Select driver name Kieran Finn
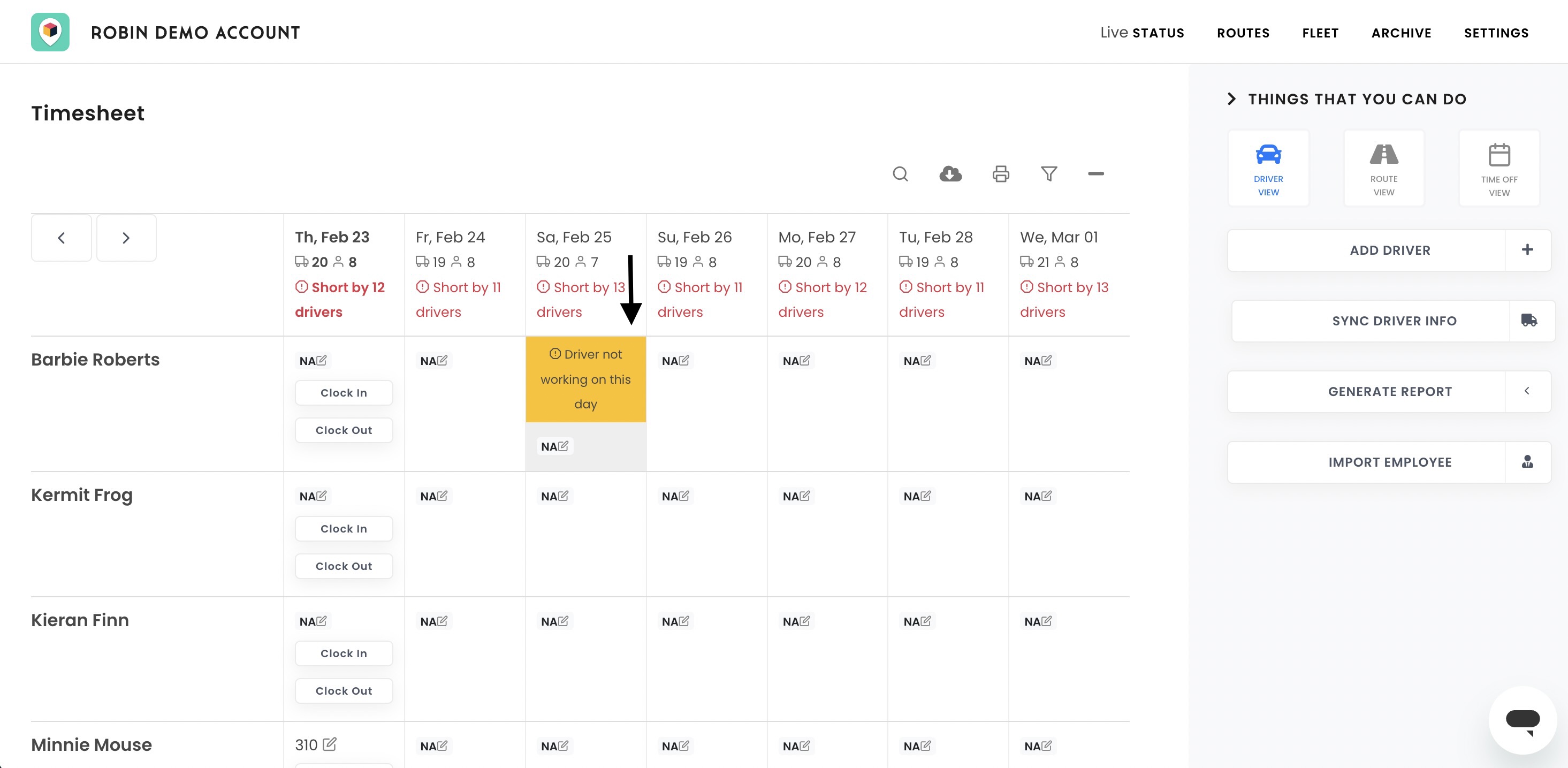Image resolution: width=1568 pixels, height=768 pixels. (x=80, y=620)
